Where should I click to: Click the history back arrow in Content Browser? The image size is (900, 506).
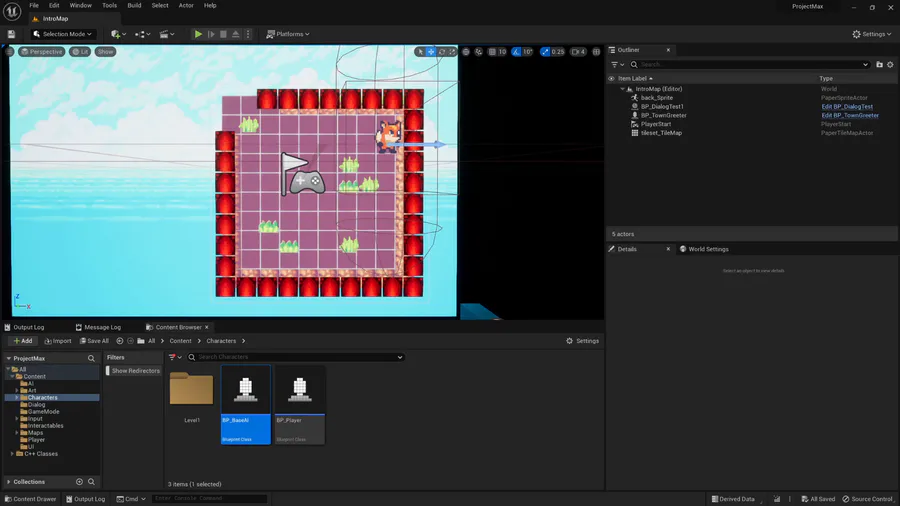click(x=120, y=341)
